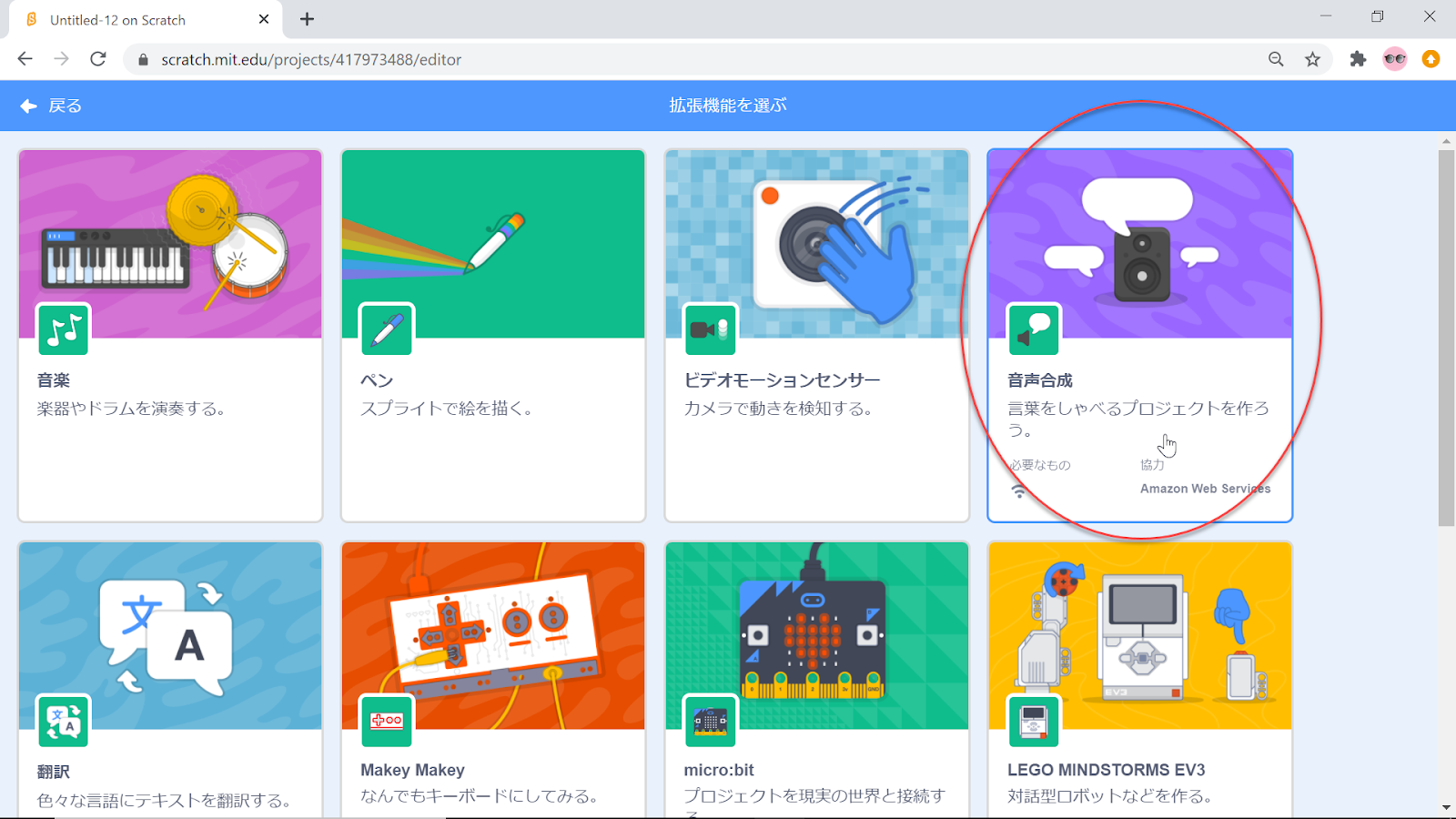Select the micro:bit title text
Screen dimensions: 1456x819
click(x=719, y=770)
